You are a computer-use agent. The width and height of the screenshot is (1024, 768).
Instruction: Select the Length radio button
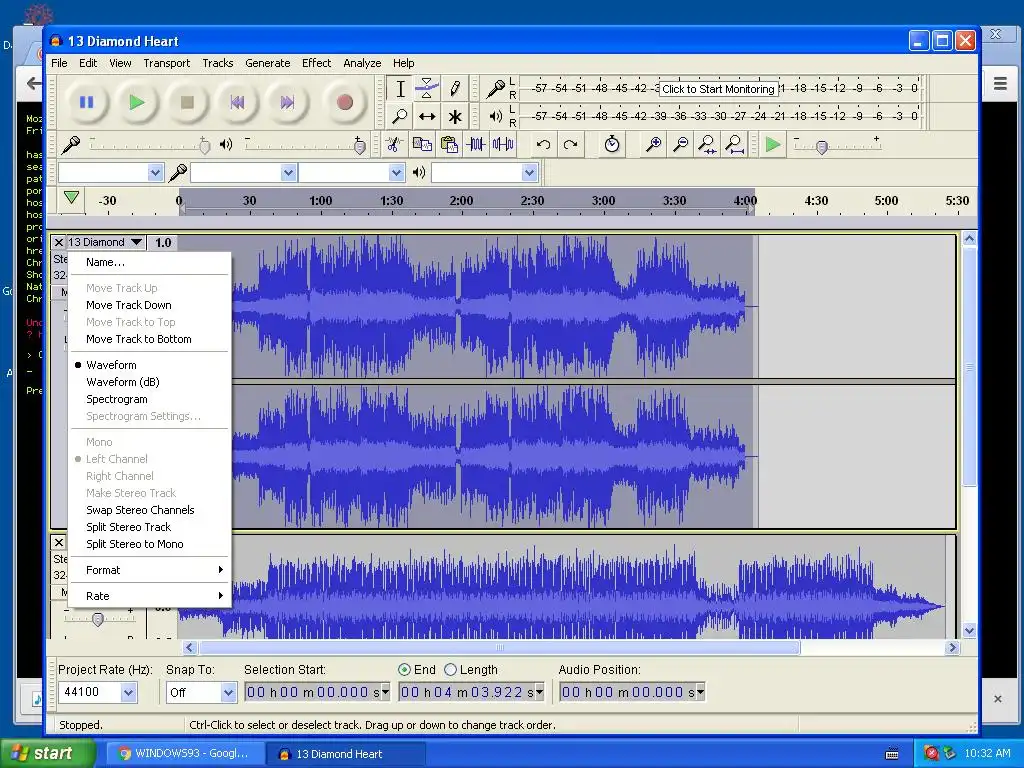[451, 670]
